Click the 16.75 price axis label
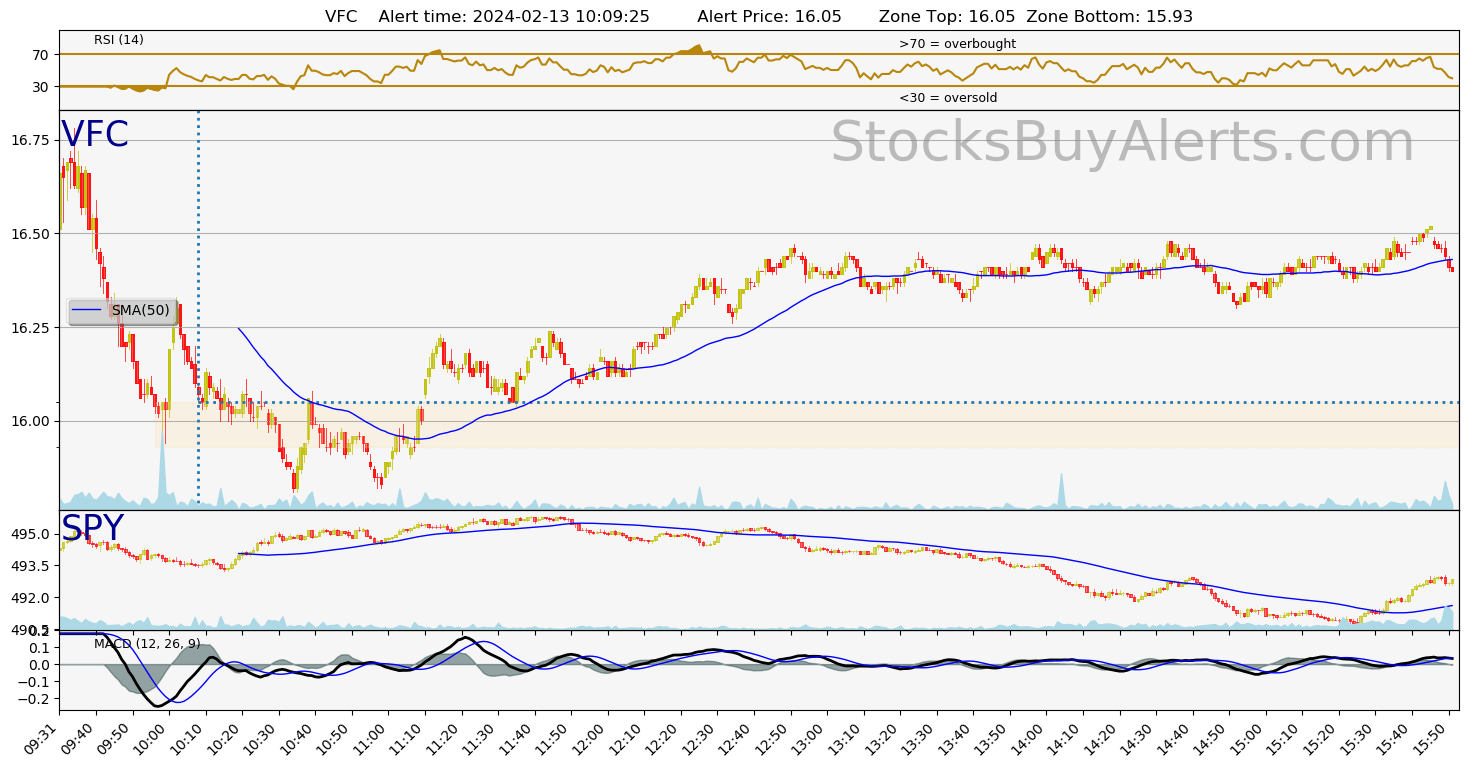 tap(30, 140)
